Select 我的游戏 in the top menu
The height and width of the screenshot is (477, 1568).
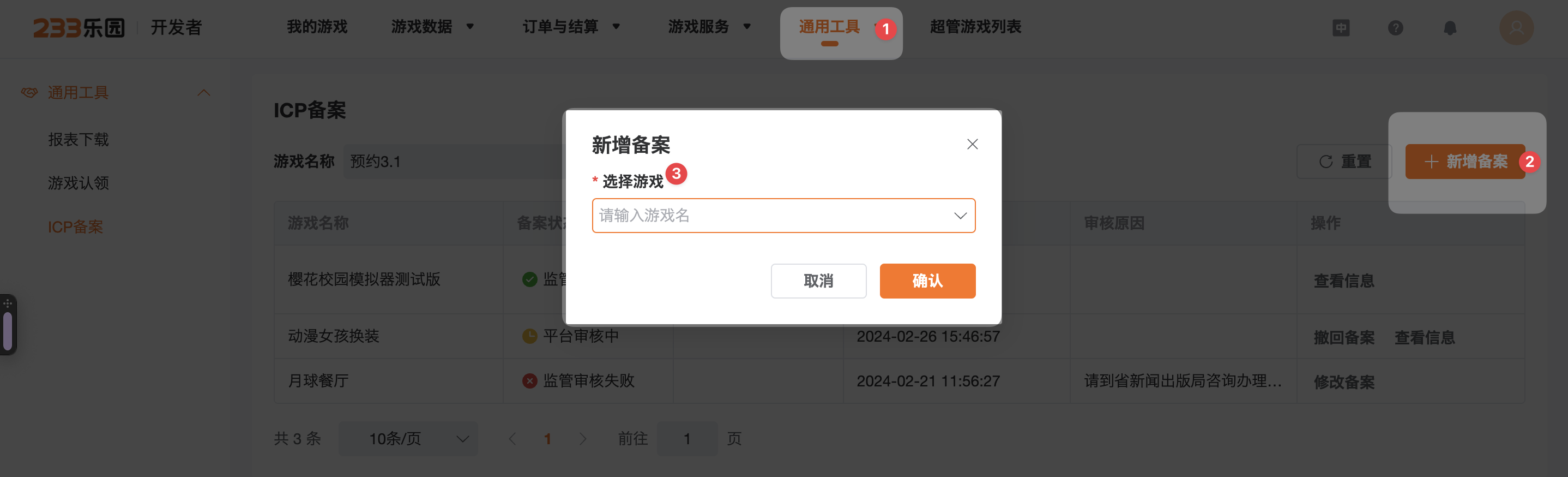click(x=317, y=27)
